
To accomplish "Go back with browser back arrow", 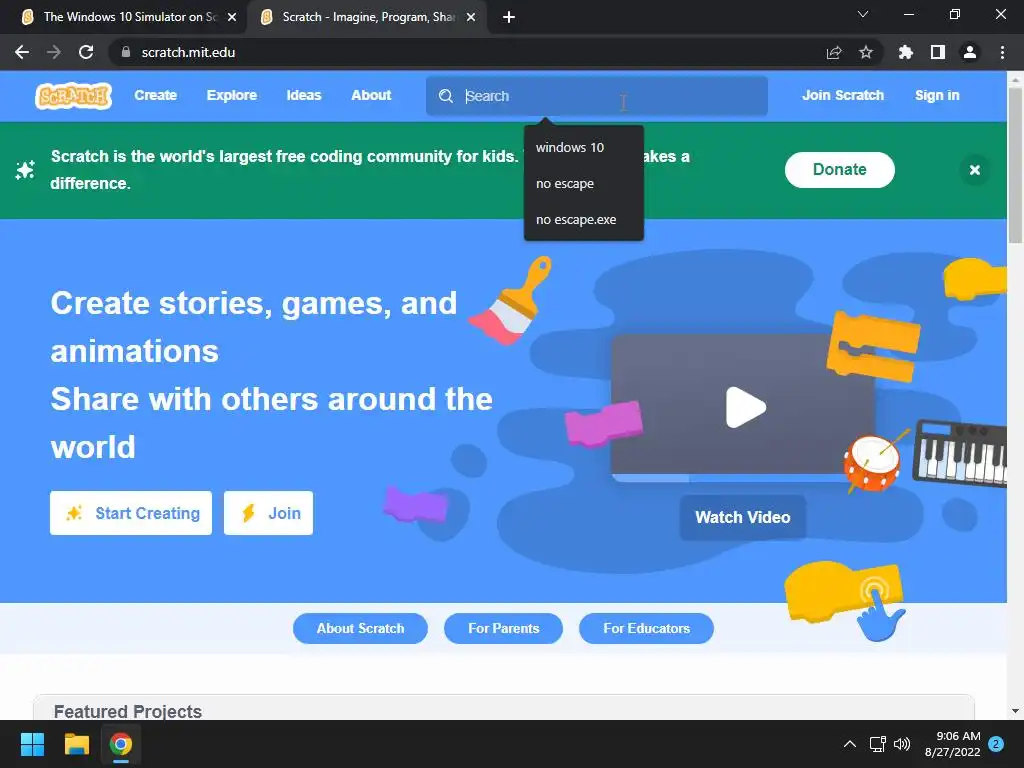I will pyautogui.click(x=22, y=52).
